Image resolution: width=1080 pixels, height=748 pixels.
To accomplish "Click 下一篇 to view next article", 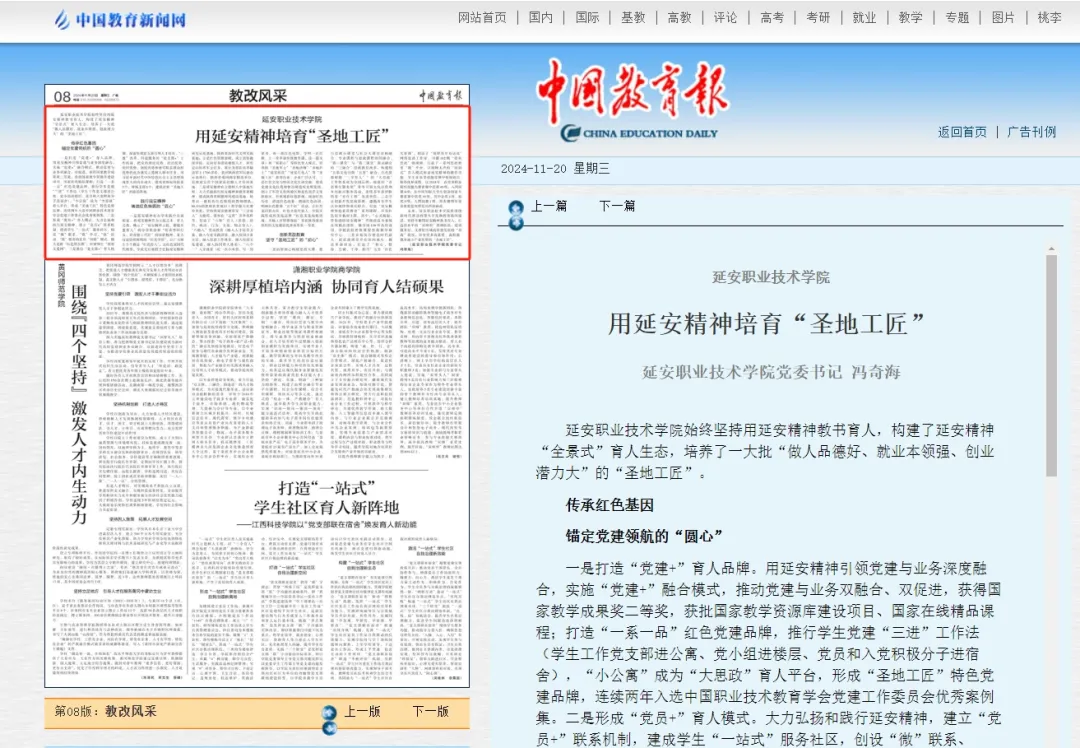I will click(617, 206).
